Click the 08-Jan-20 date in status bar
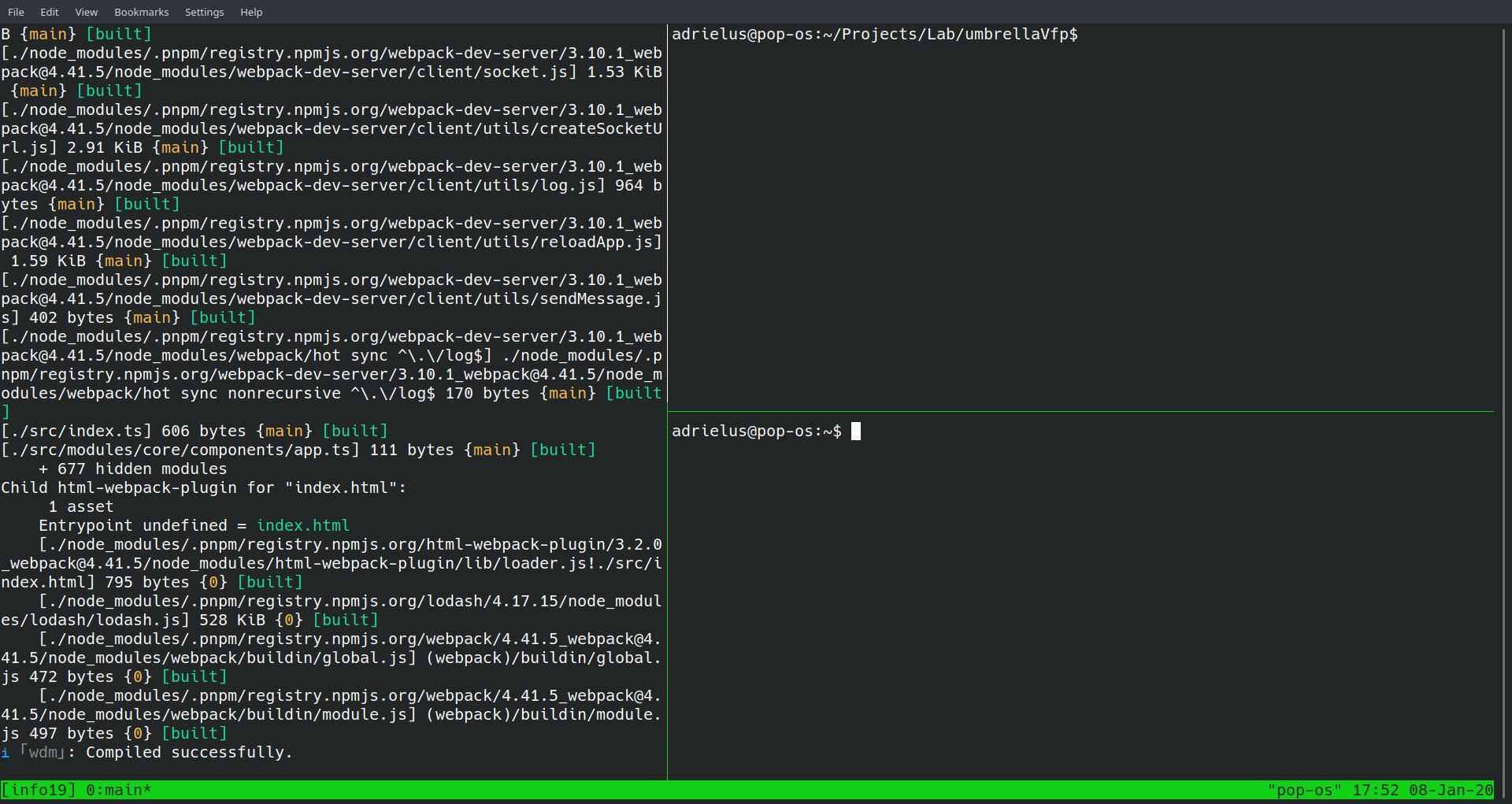 tap(1451, 790)
